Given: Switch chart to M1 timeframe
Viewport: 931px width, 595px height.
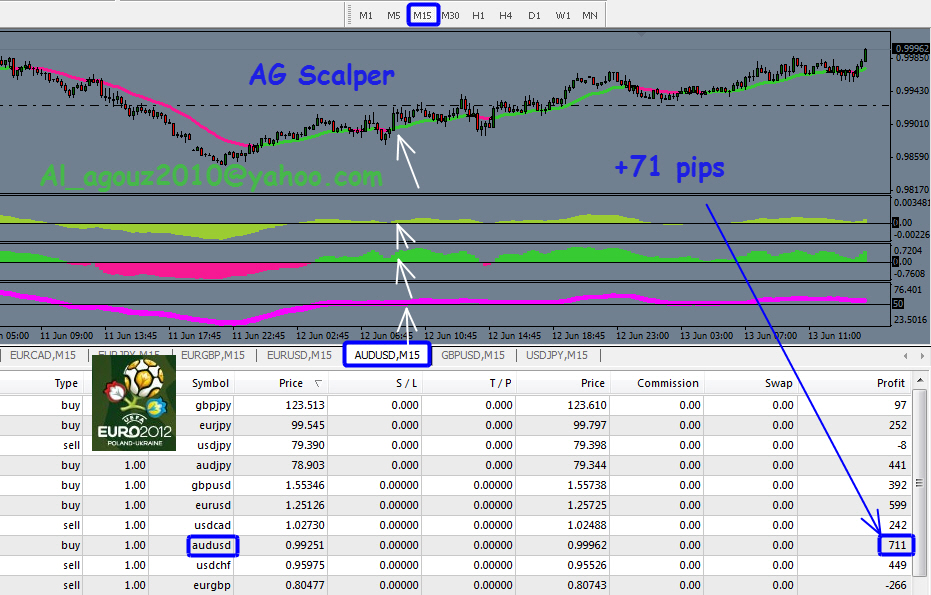Looking at the screenshot, I should [x=366, y=15].
